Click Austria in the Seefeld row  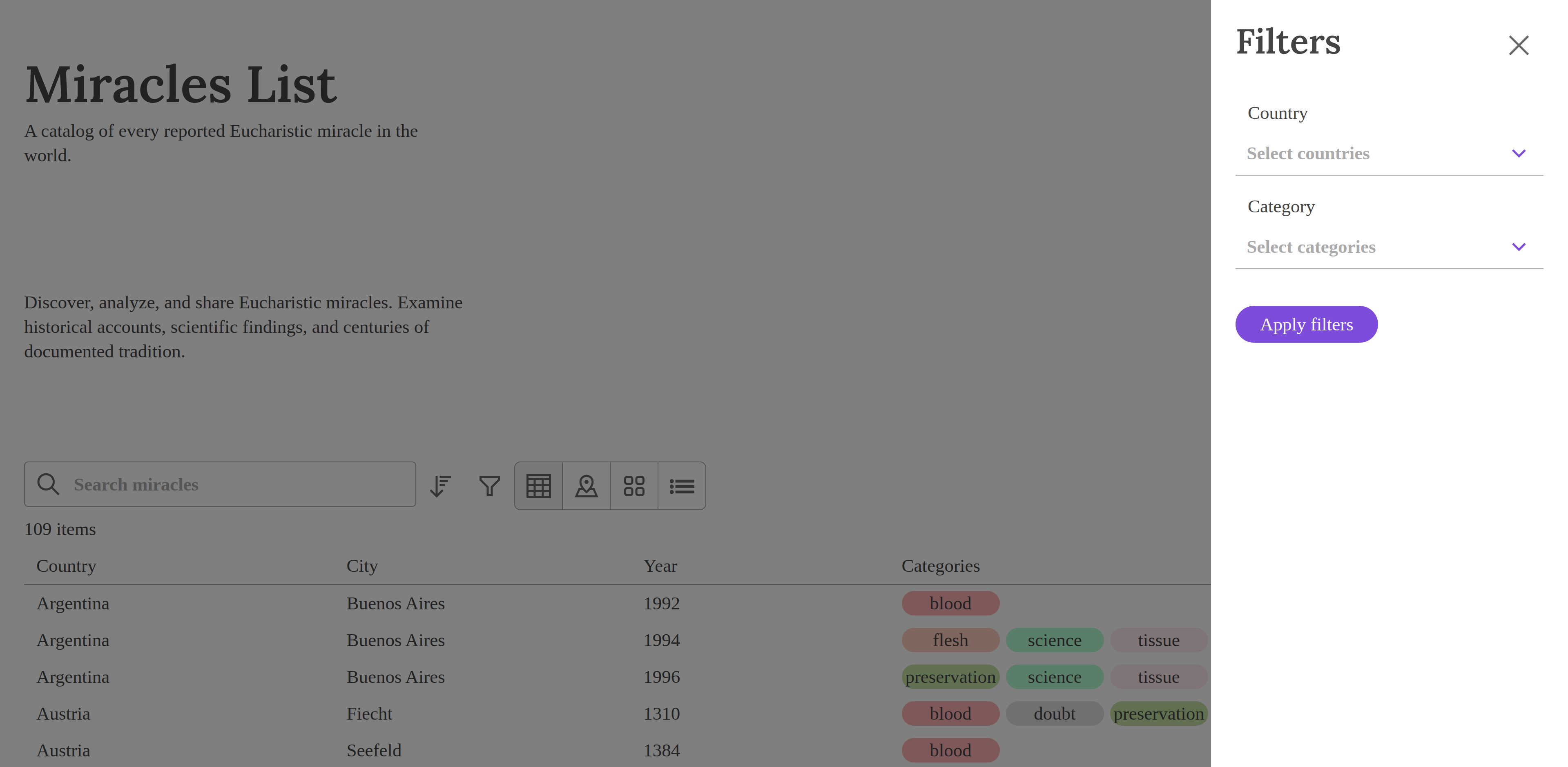coord(63,750)
